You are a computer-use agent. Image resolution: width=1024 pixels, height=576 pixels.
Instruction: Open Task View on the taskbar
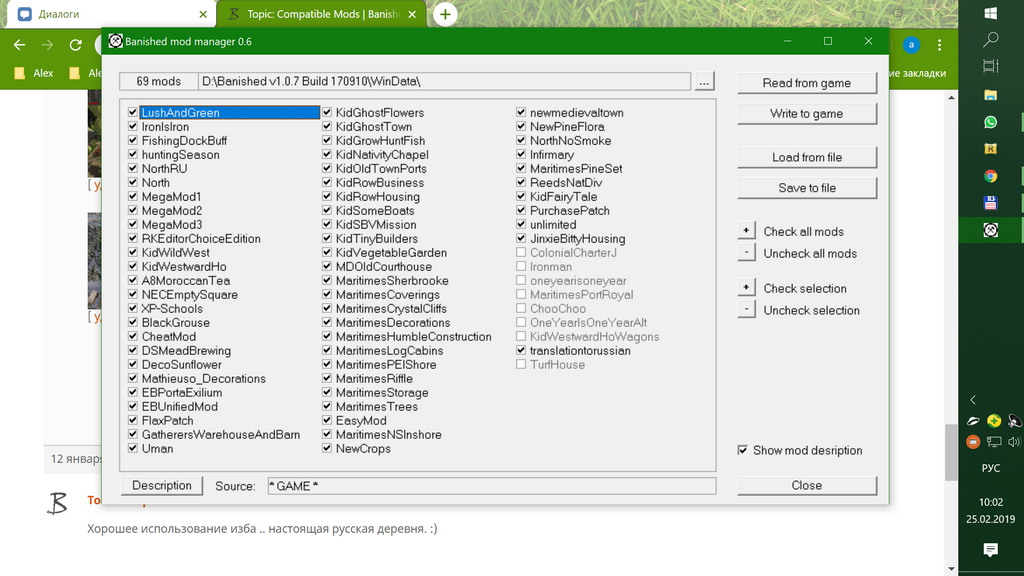point(991,67)
